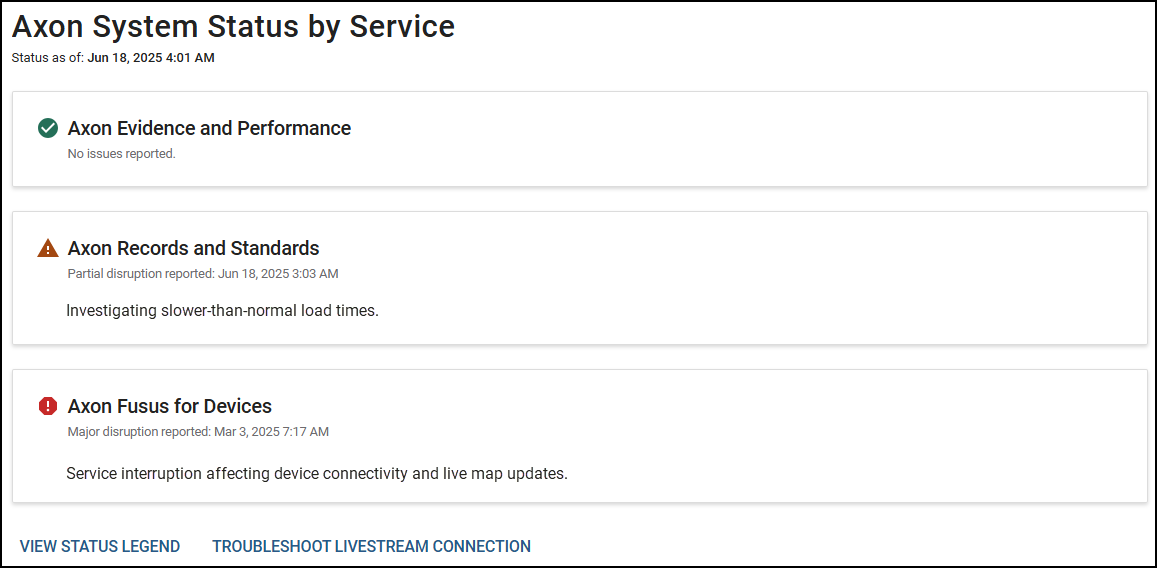The width and height of the screenshot is (1157, 568).
Task: Click the 'No issues reported' text
Action: [121, 154]
